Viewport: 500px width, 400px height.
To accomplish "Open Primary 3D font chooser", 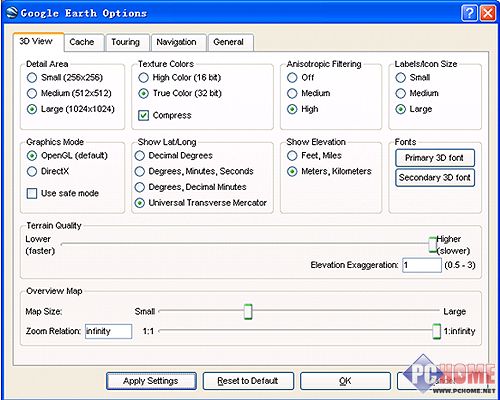I will pos(435,158).
